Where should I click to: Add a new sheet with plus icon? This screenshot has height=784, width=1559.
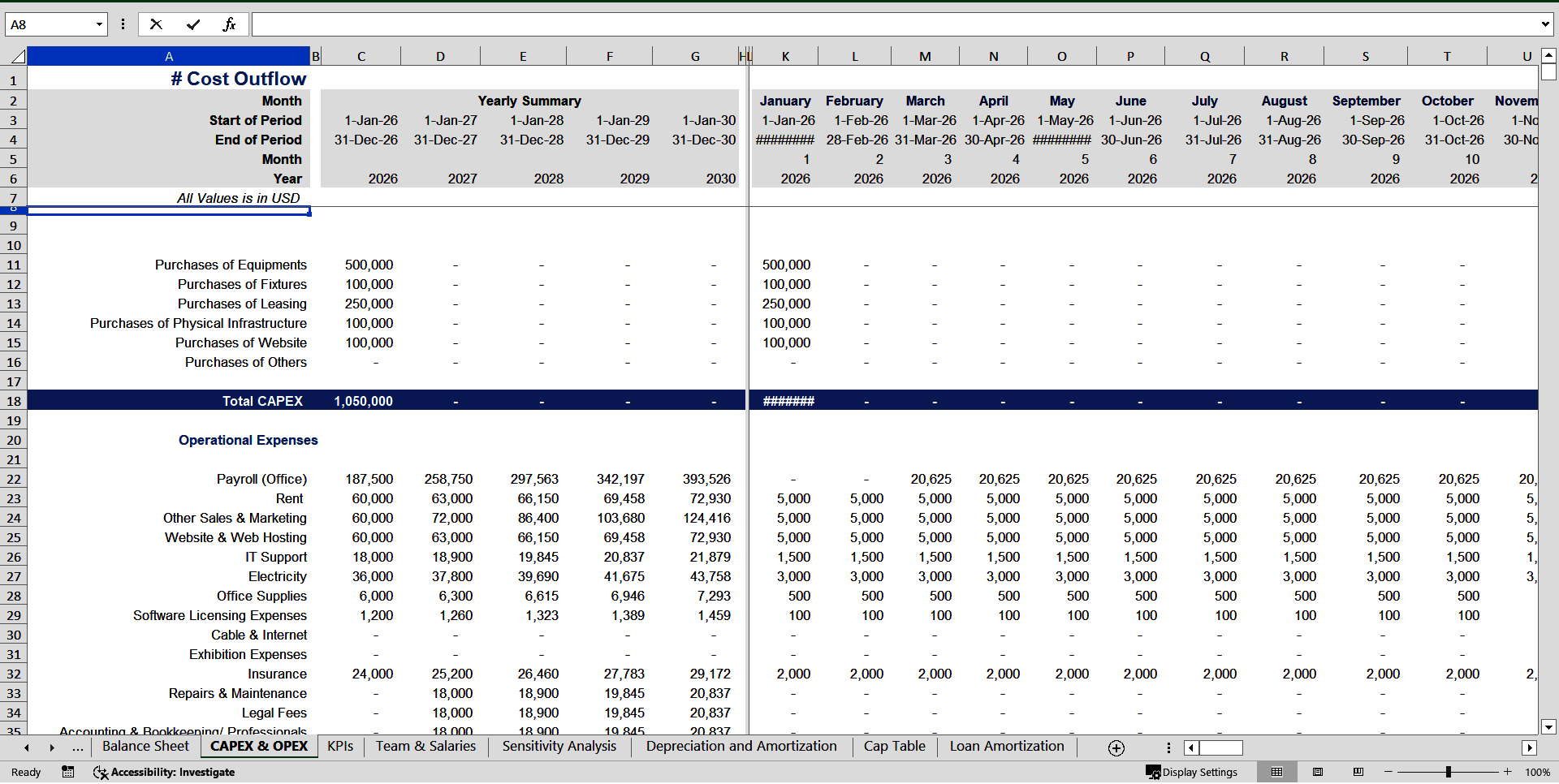1116,747
